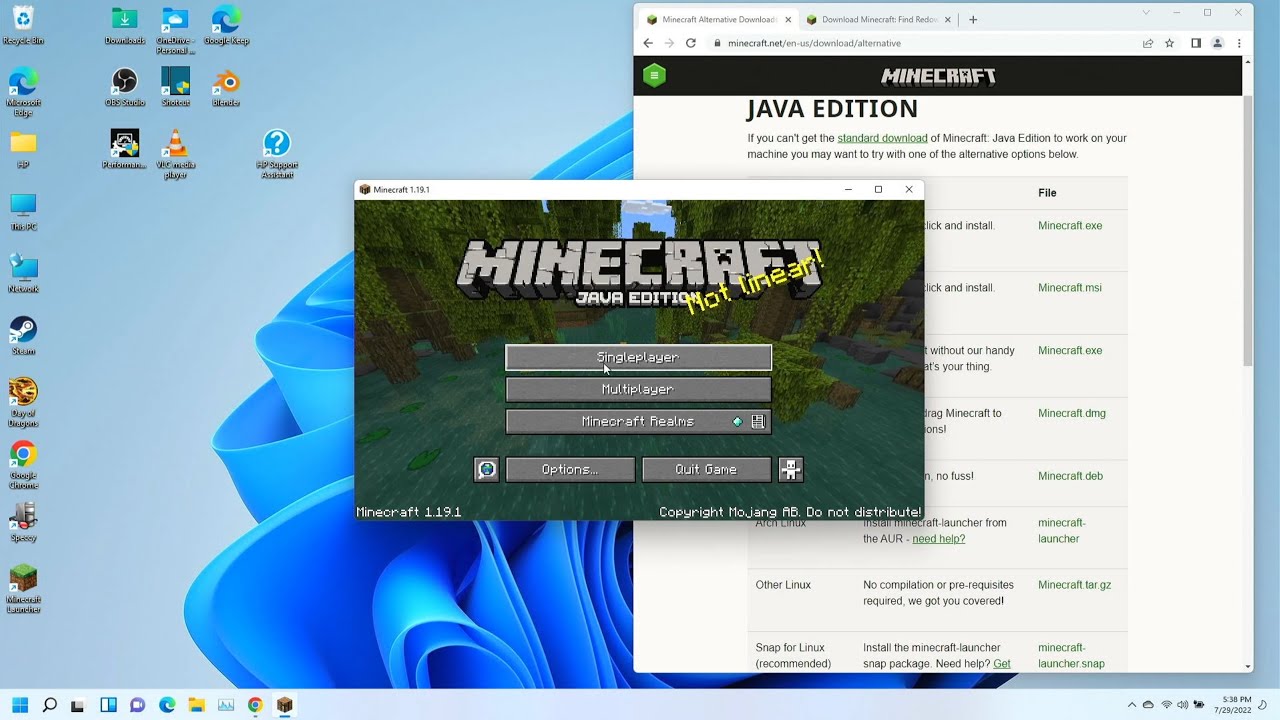Select the Blender desktop shortcut
The image size is (1280, 720).
pyautogui.click(x=226, y=87)
